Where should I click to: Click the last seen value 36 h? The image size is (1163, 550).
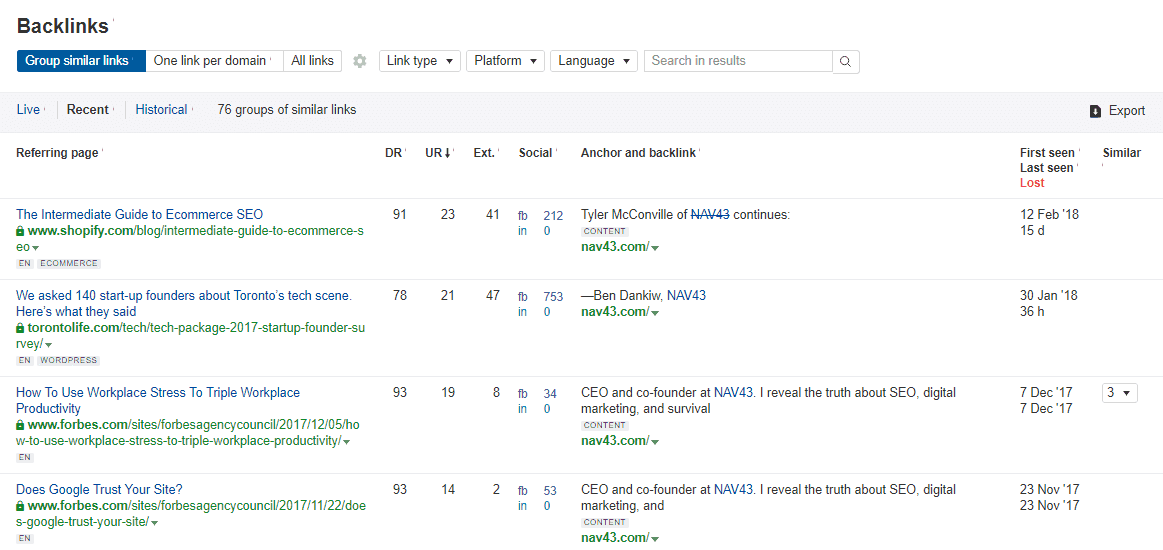pos(1032,311)
